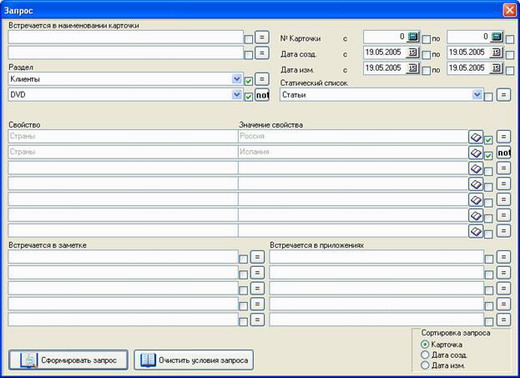The image size is (520, 378).
Task: Open lookup book icon in third property row
Action: 476,168
